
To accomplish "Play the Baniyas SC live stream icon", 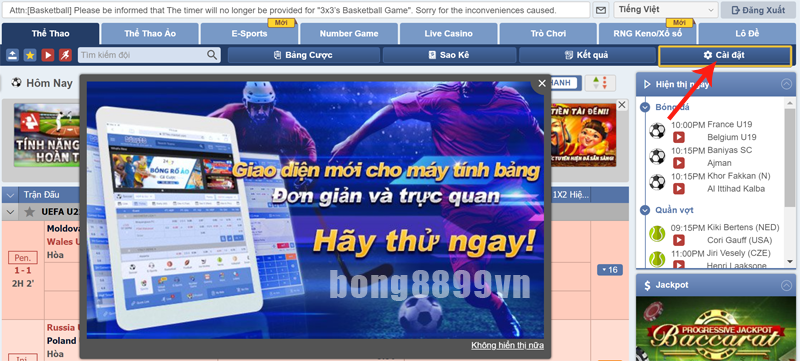I will (678, 163).
